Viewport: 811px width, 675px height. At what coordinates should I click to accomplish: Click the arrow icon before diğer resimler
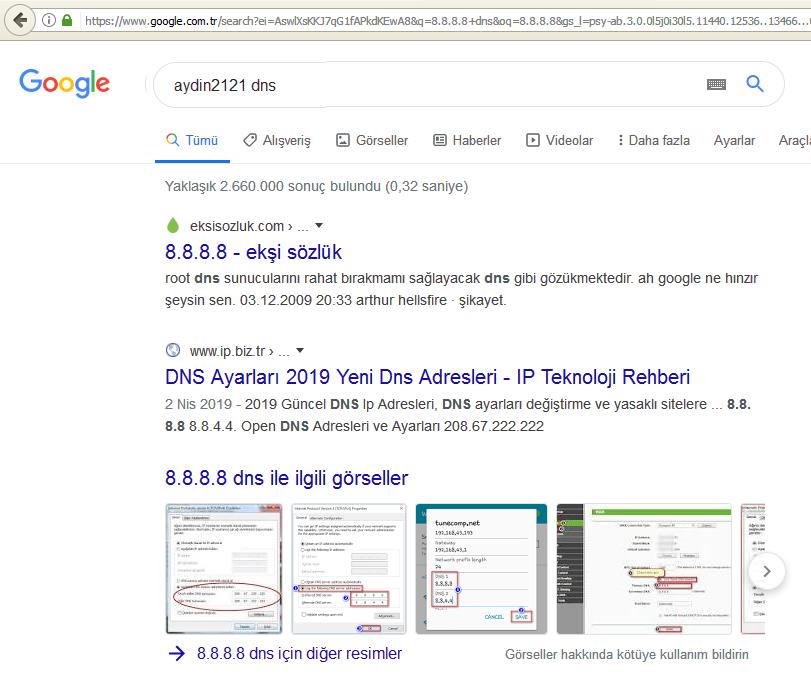pos(176,653)
